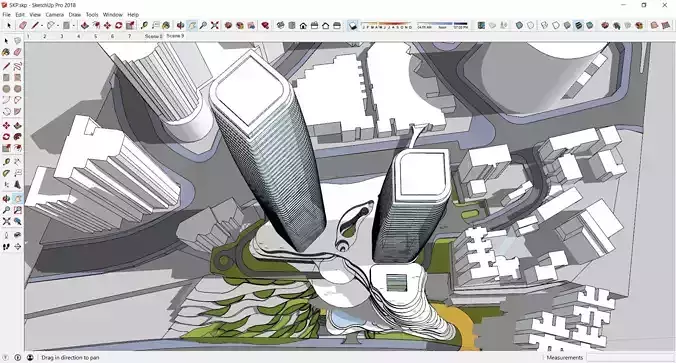Activate the Zoom Window tool in the left palette
This screenshot has width=676, height=363.
point(17,210)
